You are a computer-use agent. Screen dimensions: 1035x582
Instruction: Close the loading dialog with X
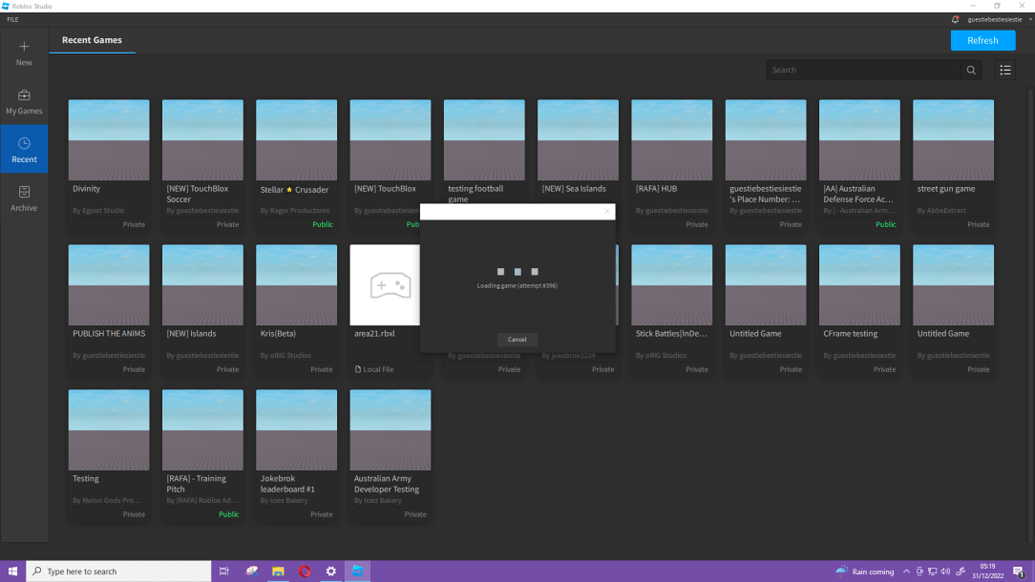point(607,211)
